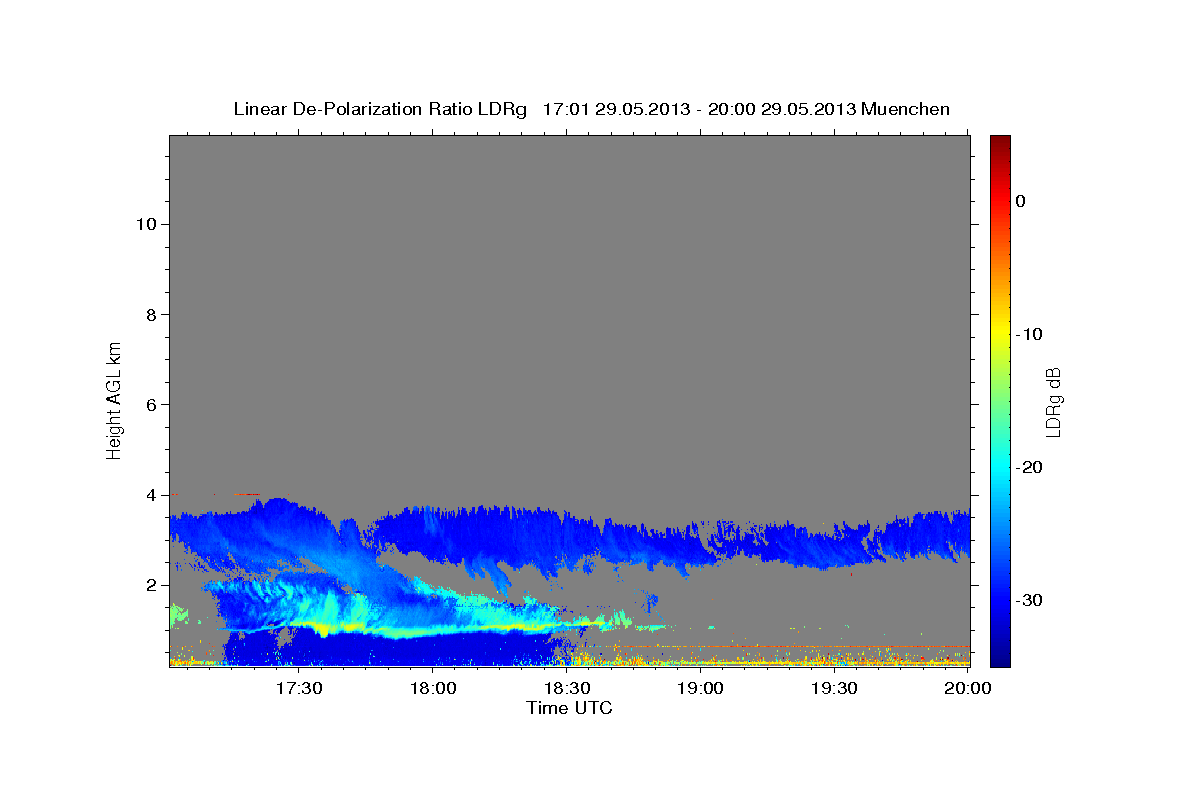
Task: Click the 'Time UTC' axis label
Action: pyautogui.click(x=569, y=708)
